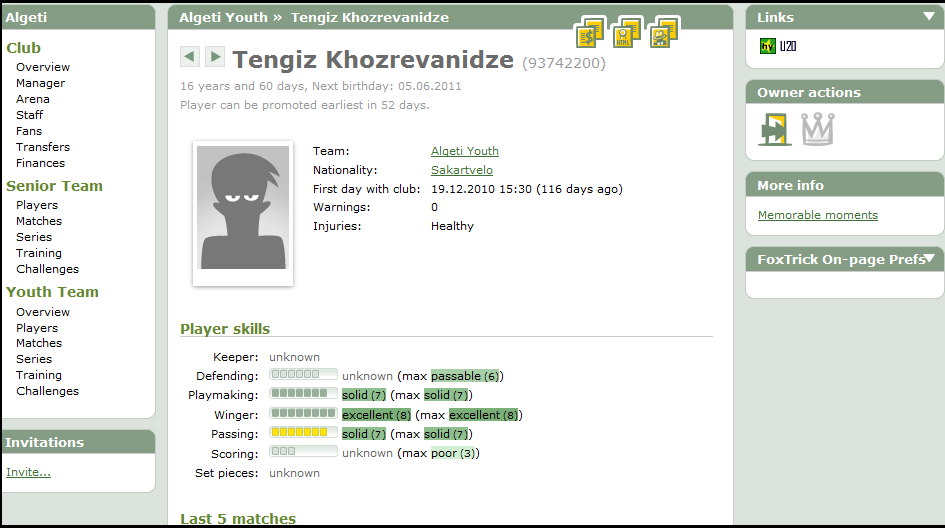Open Youth Team Training page
The width and height of the screenshot is (945, 528).
tap(39, 375)
